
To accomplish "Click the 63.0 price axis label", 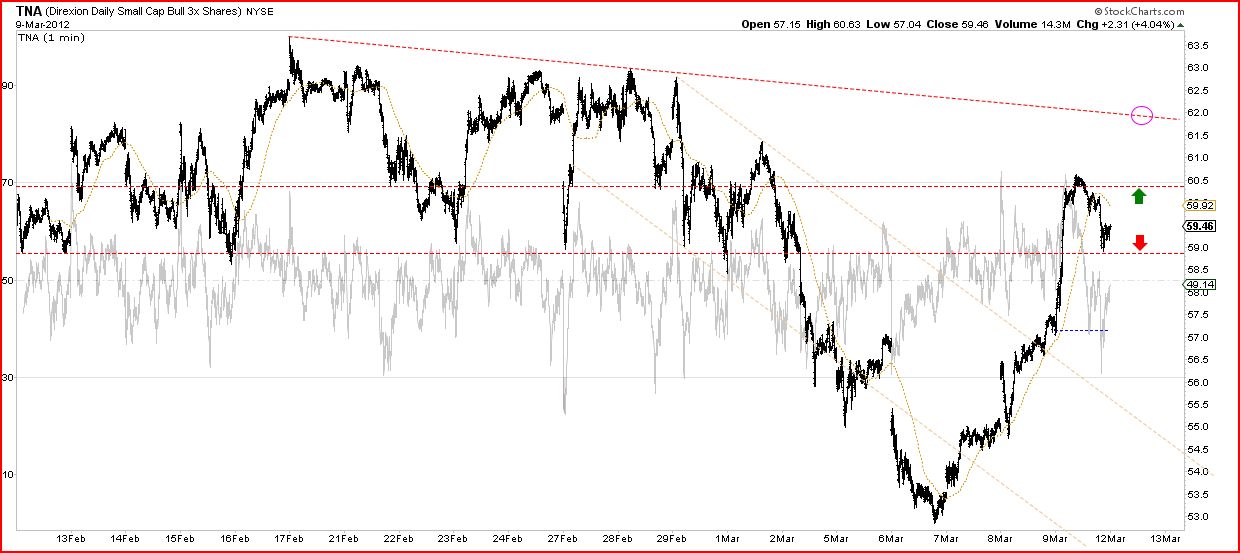I will [1198, 68].
